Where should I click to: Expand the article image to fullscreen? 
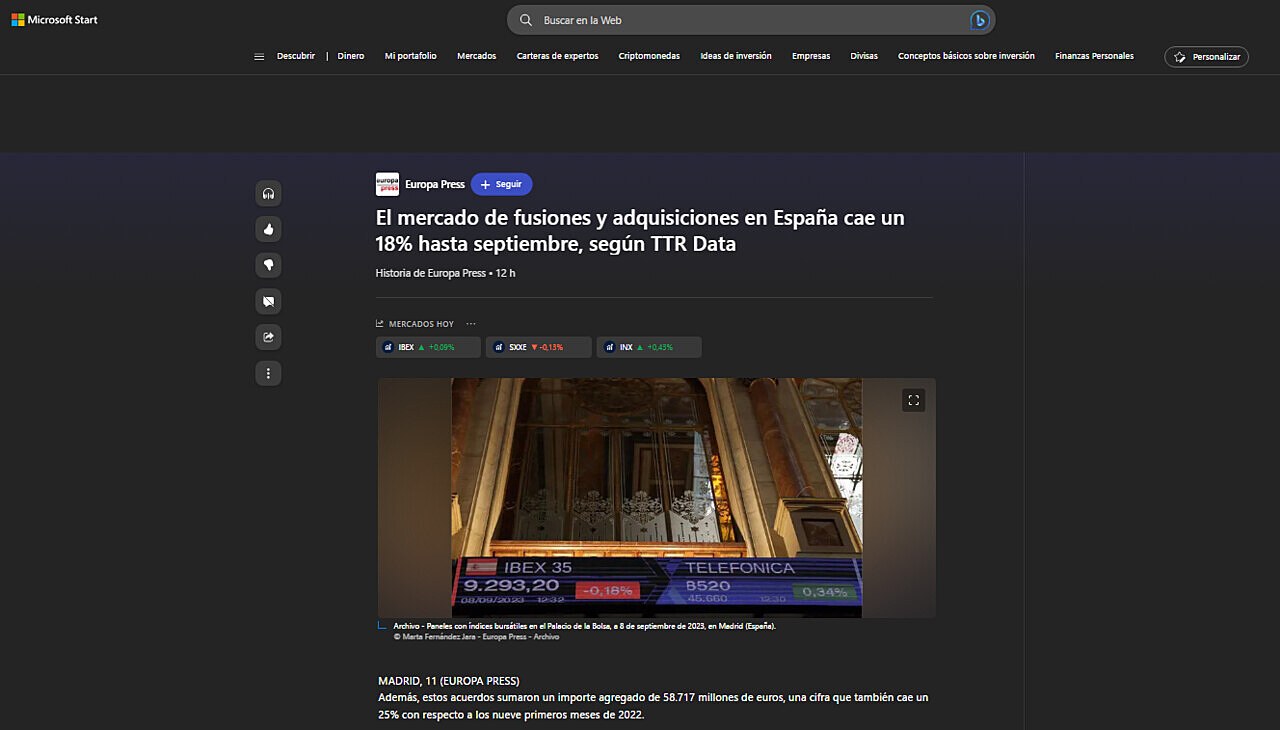[x=913, y=400]
